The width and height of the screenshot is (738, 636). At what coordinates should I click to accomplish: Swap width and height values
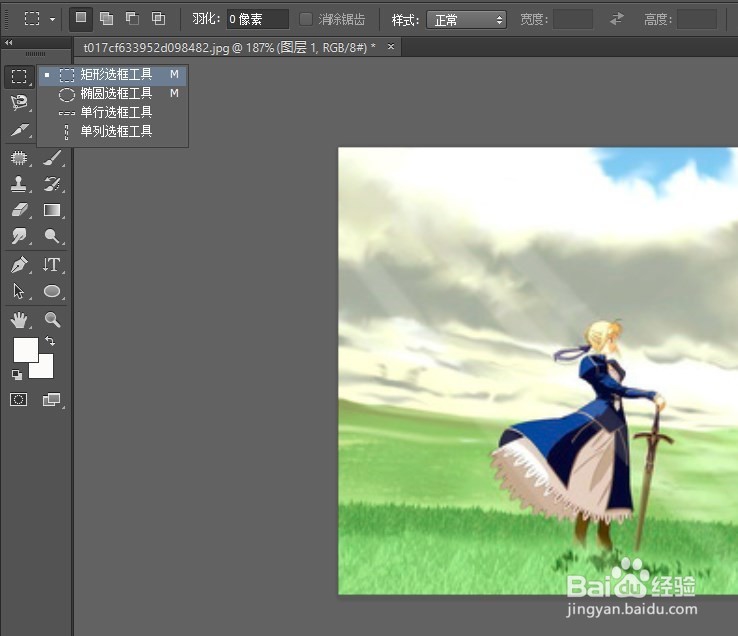[617, 19]
